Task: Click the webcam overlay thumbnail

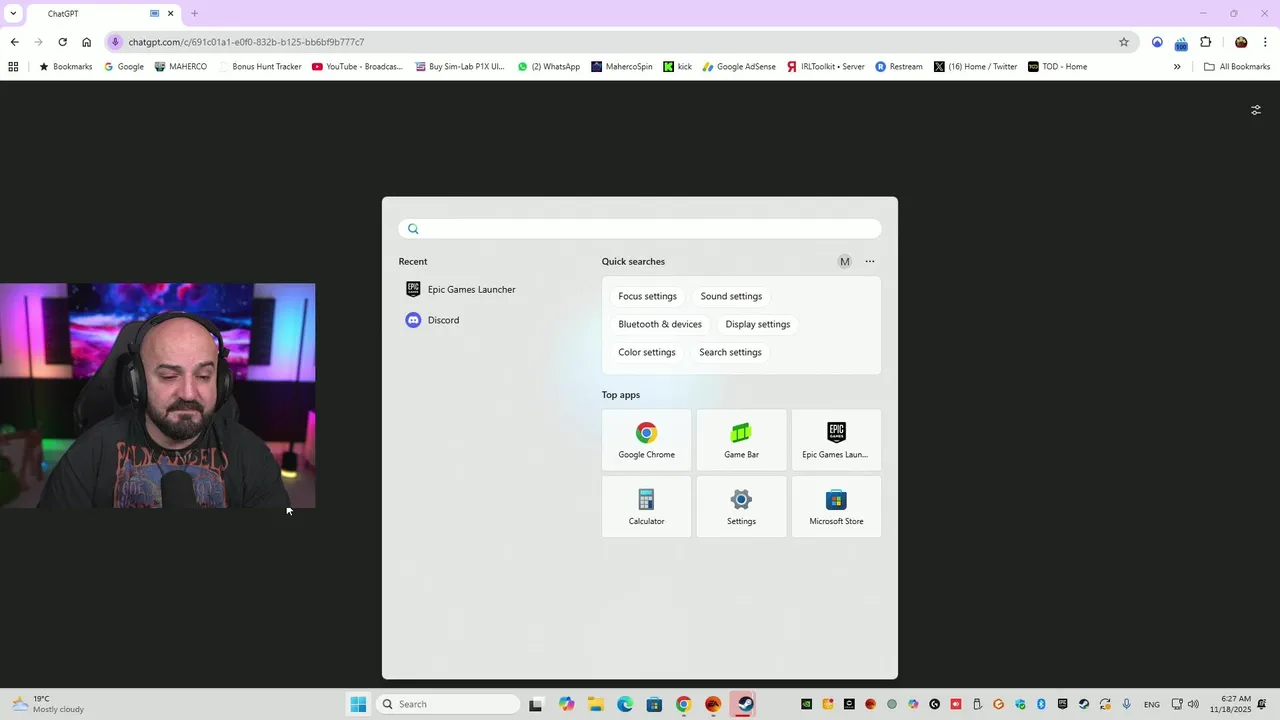Action: click(x=157, y=396)
